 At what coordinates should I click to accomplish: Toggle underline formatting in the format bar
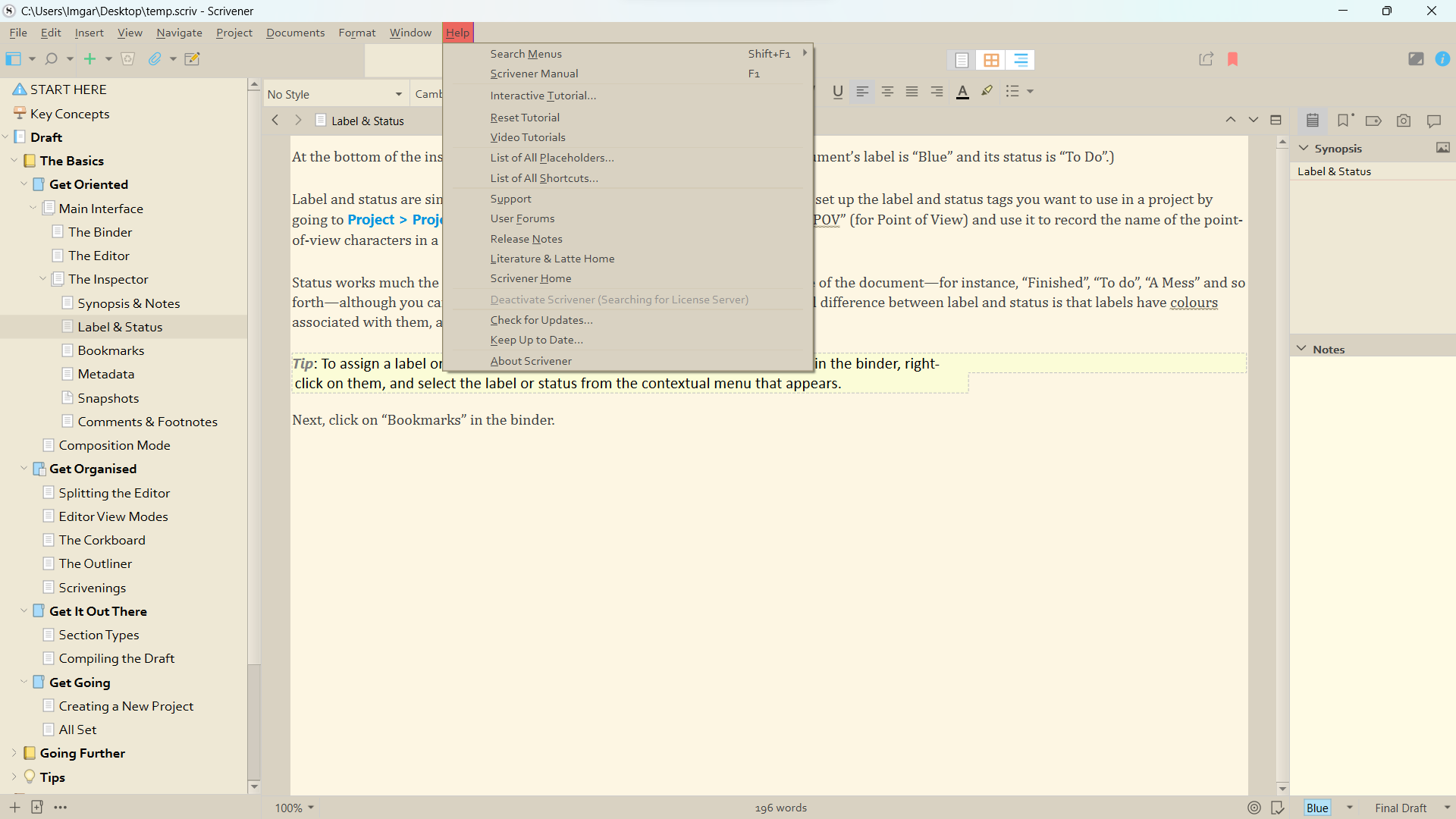(837, 91)
